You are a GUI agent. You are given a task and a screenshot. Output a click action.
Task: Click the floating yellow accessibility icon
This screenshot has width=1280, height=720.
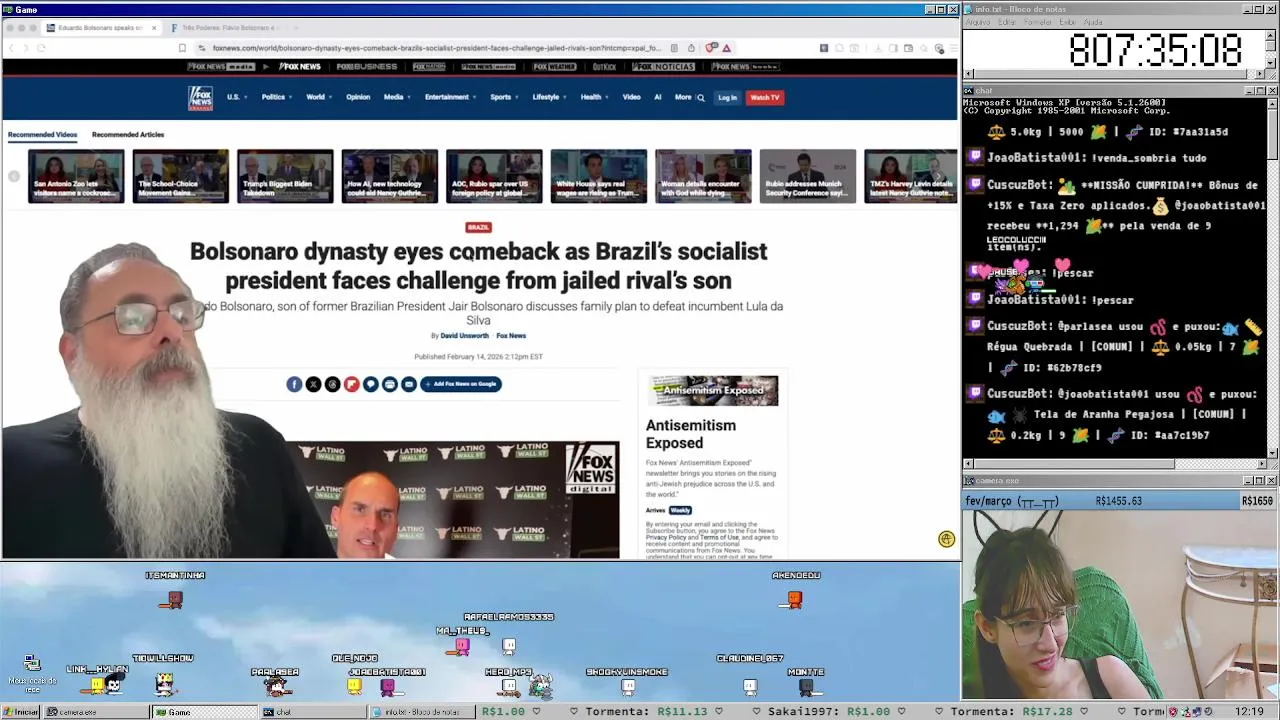point(946,539)
